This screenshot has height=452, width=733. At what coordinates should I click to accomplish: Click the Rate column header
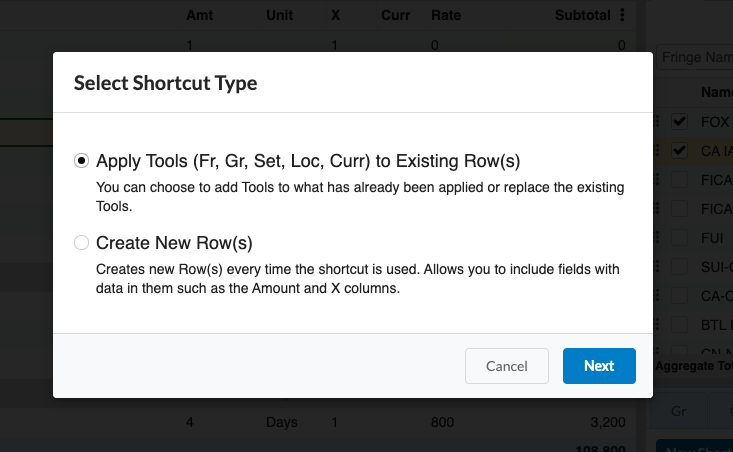(x=446, y=15)
